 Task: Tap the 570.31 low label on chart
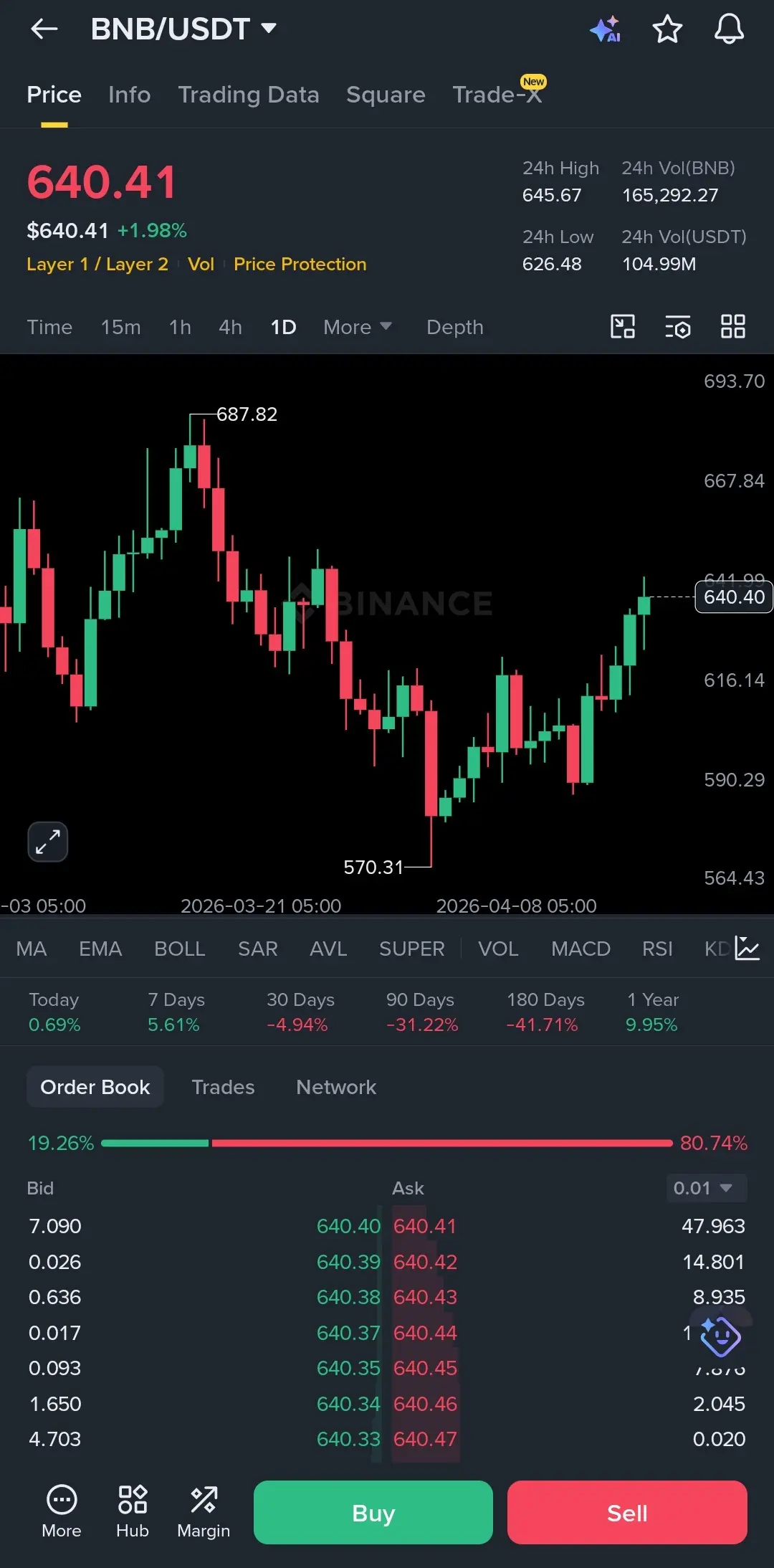tap(373, 867)
